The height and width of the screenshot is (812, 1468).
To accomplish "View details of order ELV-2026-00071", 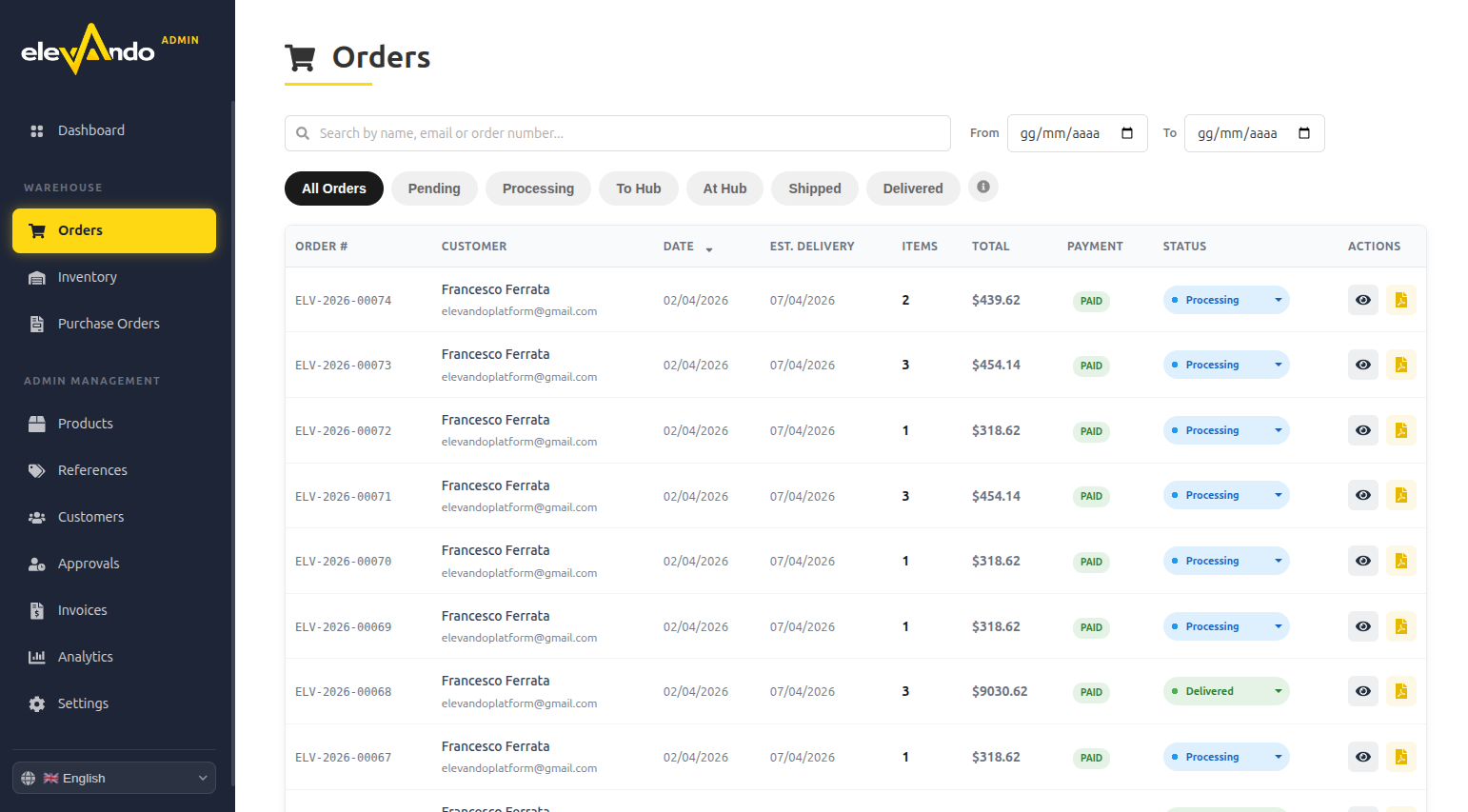I will click(1363, 495).
